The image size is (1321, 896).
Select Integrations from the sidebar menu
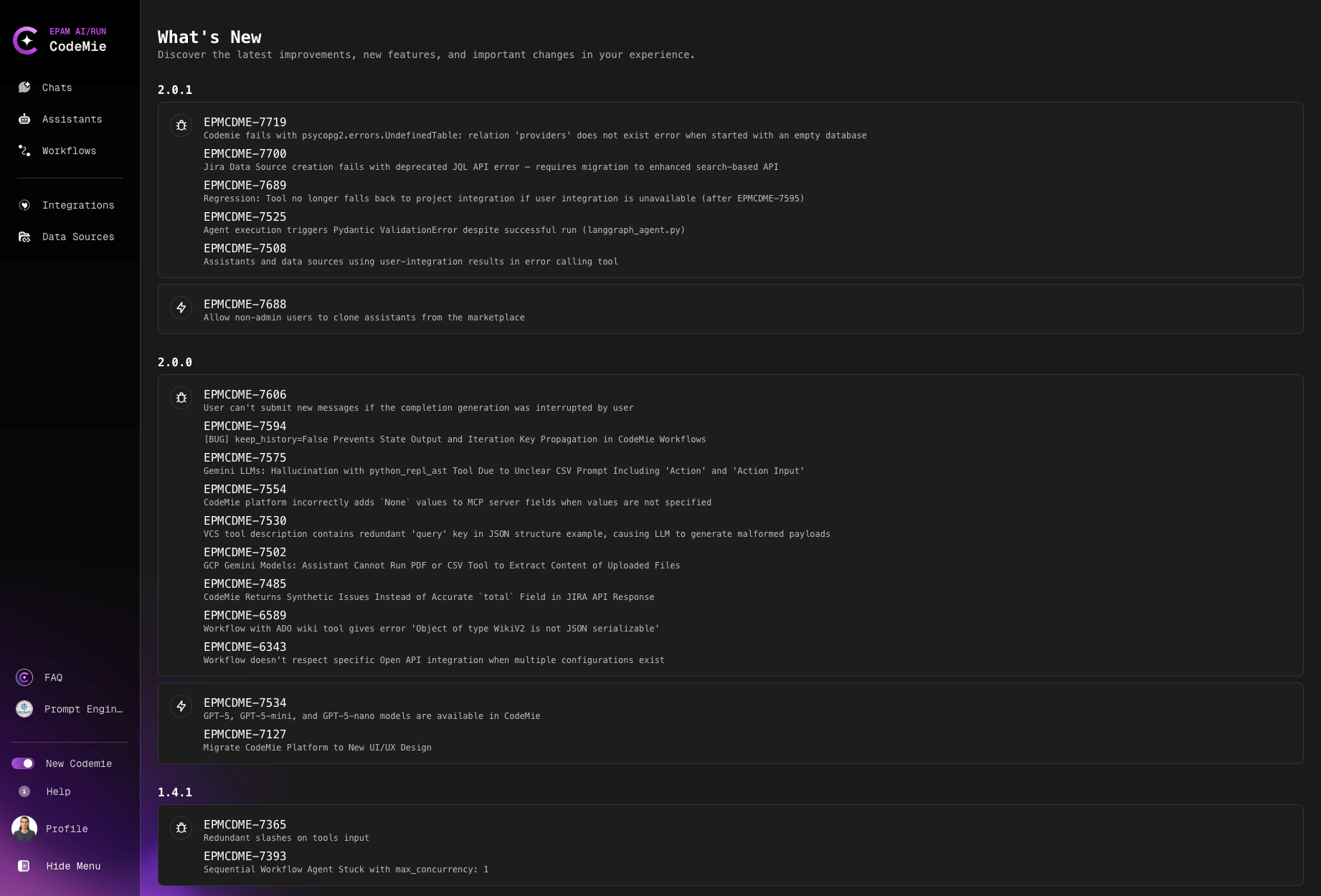pos(78,205)
